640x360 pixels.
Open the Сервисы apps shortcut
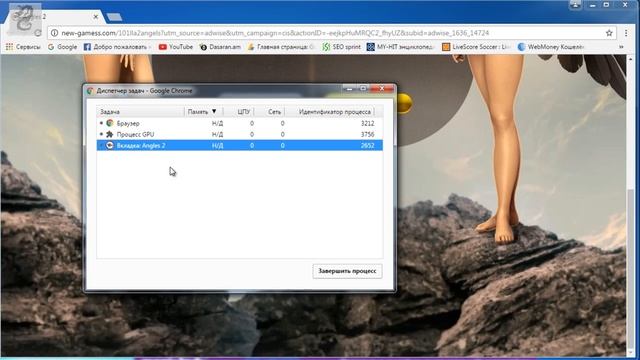[x=23, y=47]
